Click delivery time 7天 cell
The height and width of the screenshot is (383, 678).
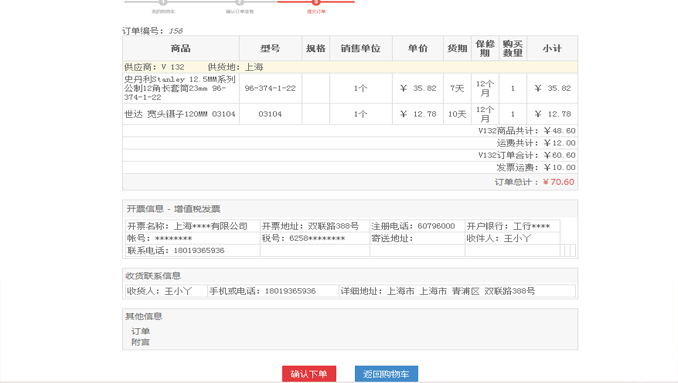[457, 88]
